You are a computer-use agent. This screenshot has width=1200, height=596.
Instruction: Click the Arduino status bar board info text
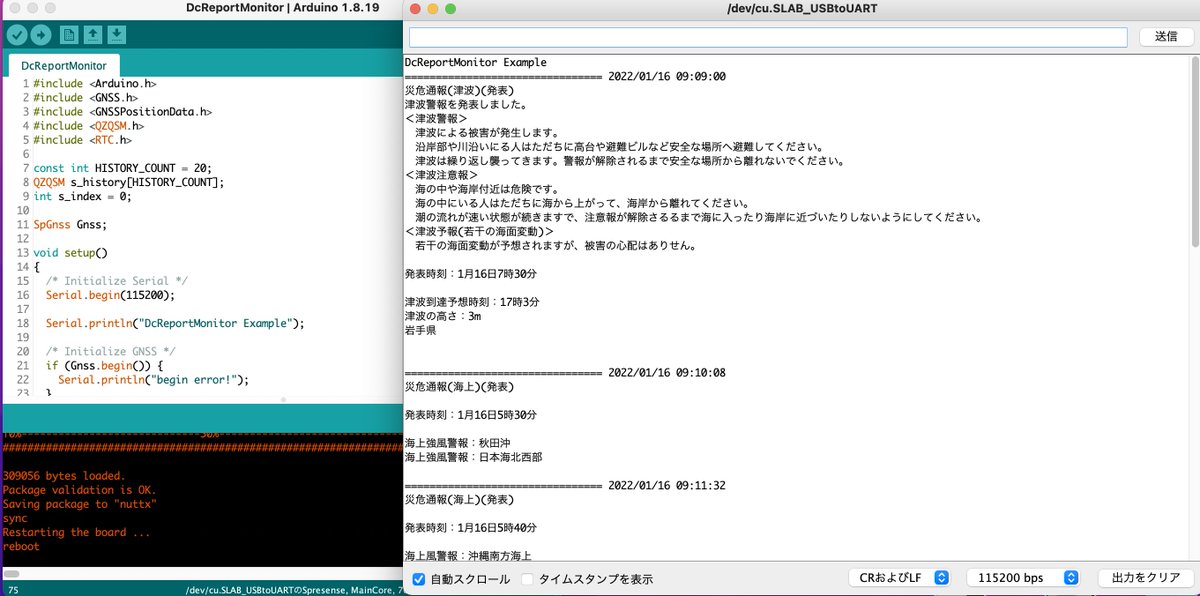coord(293,590)
